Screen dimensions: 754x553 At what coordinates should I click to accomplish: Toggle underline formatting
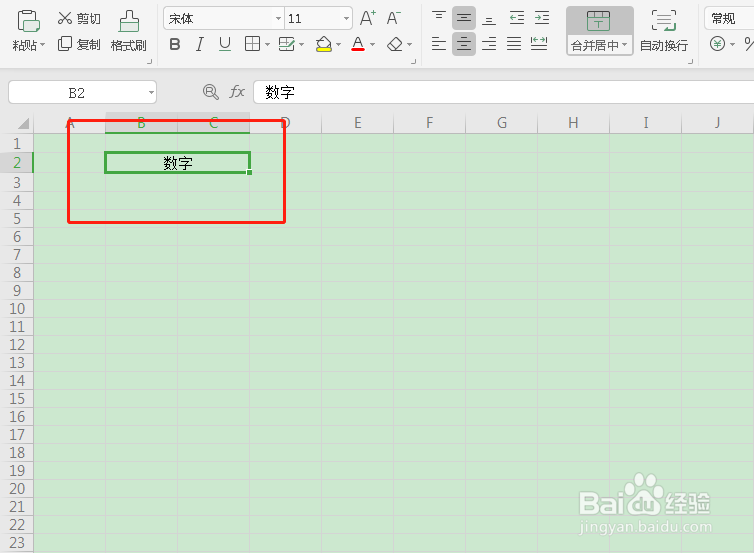coord(225,44)
